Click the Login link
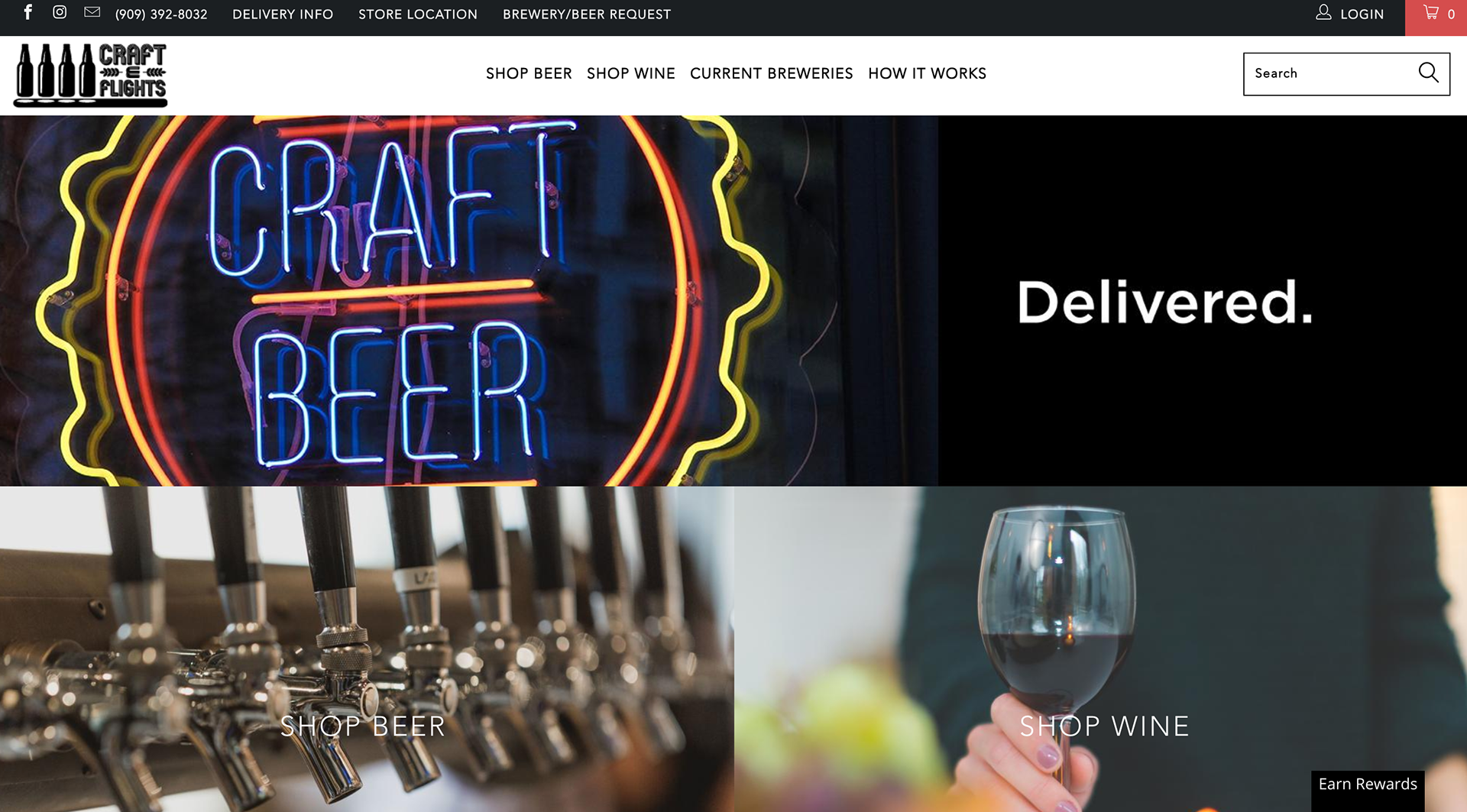Viewport: 1467px width, 812px height. point(1362,15)
